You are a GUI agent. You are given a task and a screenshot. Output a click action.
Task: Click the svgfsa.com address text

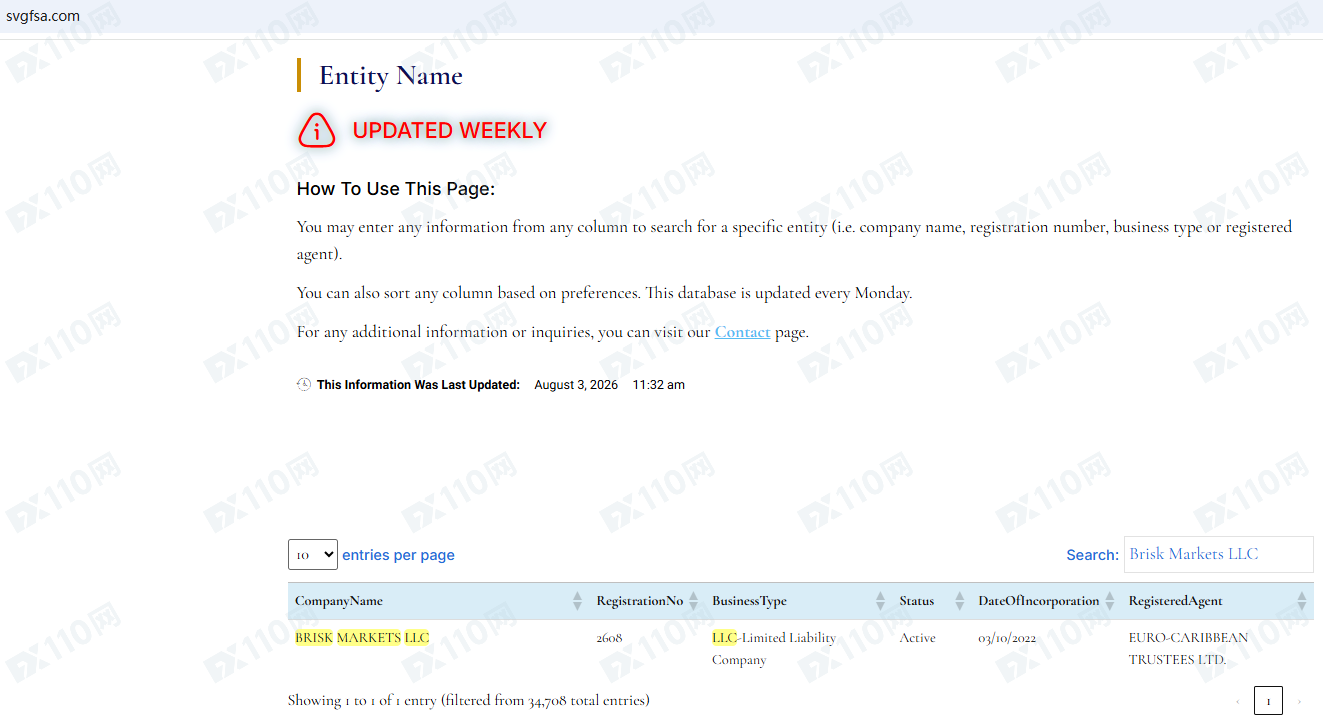43,16
